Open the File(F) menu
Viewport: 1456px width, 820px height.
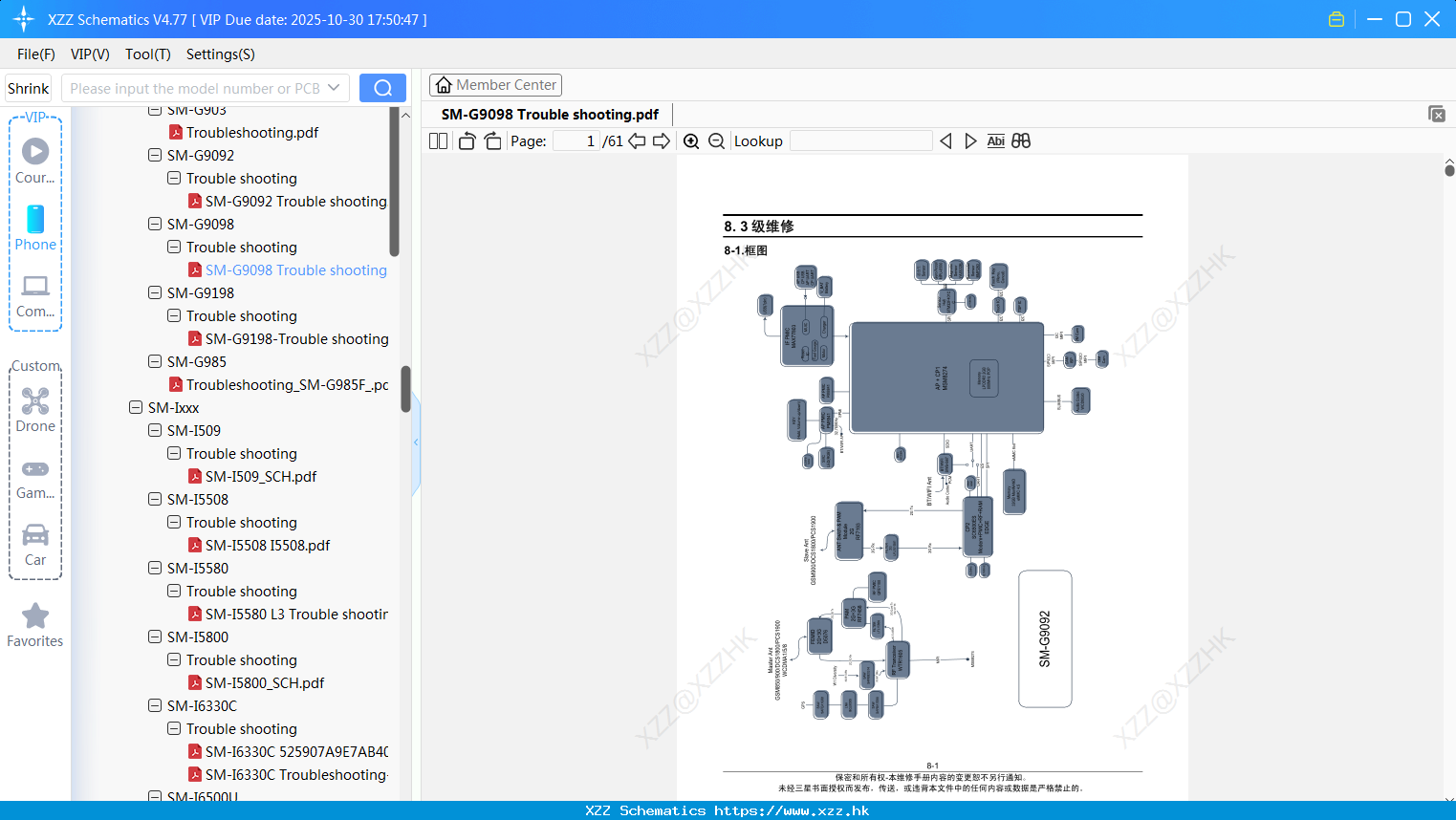(x=36, y=54)
